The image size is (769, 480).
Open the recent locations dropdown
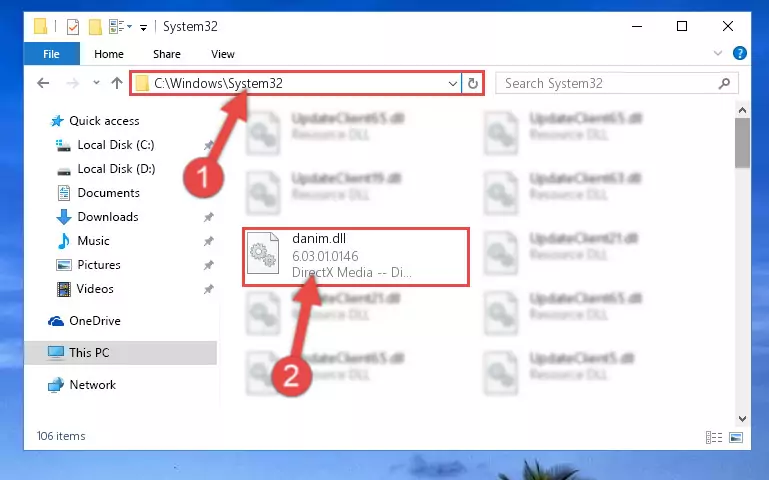click(x=96, y=82)
